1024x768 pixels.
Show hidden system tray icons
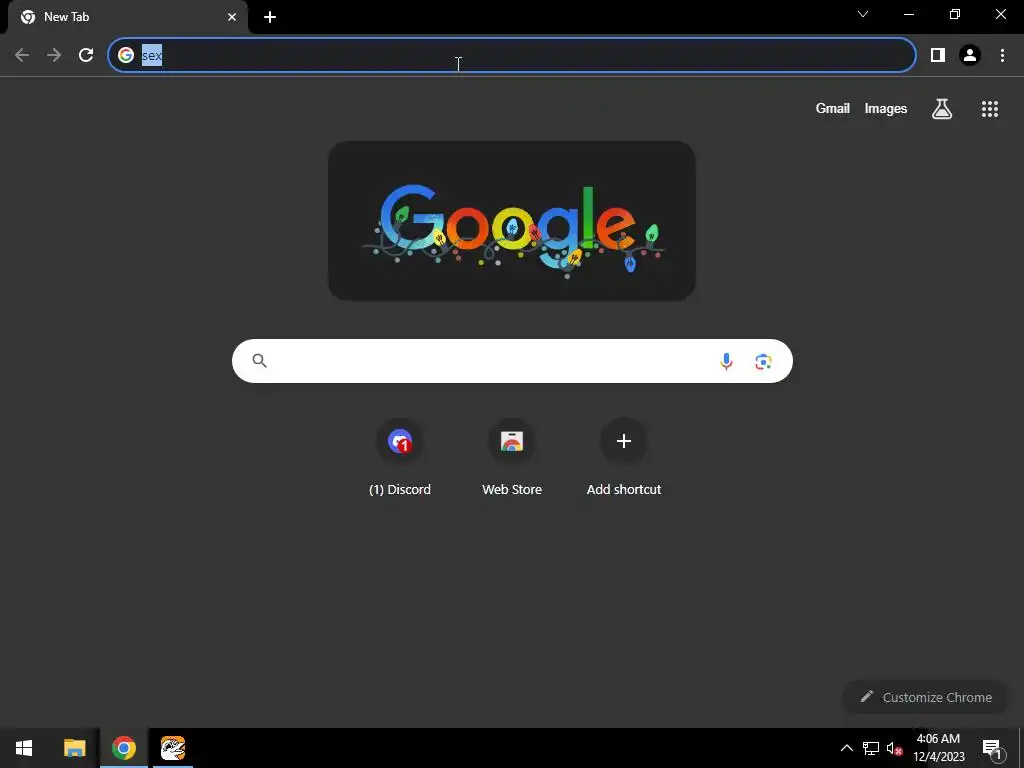click(x=846, y=748)
